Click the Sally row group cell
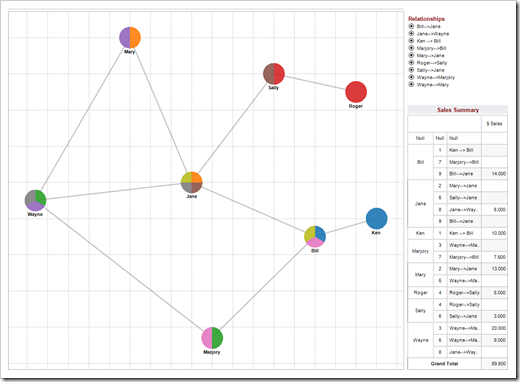Viewport: 520px width, 382px height. pos(420,310)
